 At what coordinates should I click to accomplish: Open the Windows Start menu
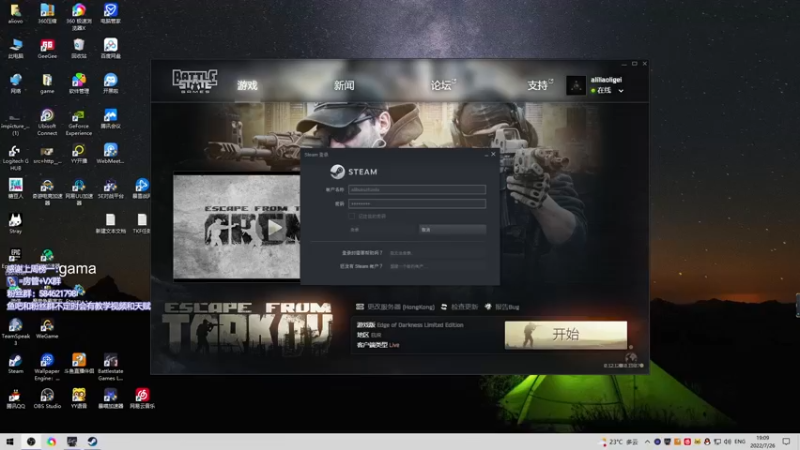[10, 441]
